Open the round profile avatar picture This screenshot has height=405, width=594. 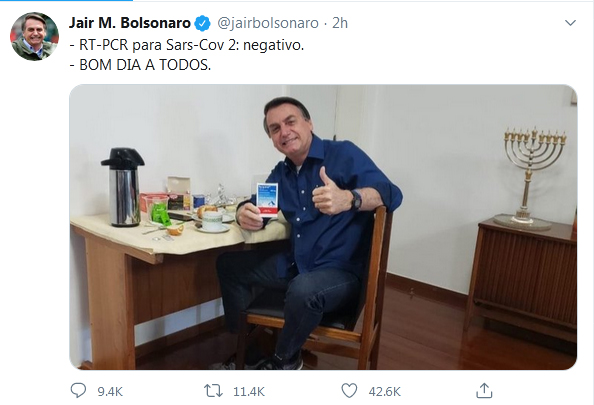coord(34,36)
